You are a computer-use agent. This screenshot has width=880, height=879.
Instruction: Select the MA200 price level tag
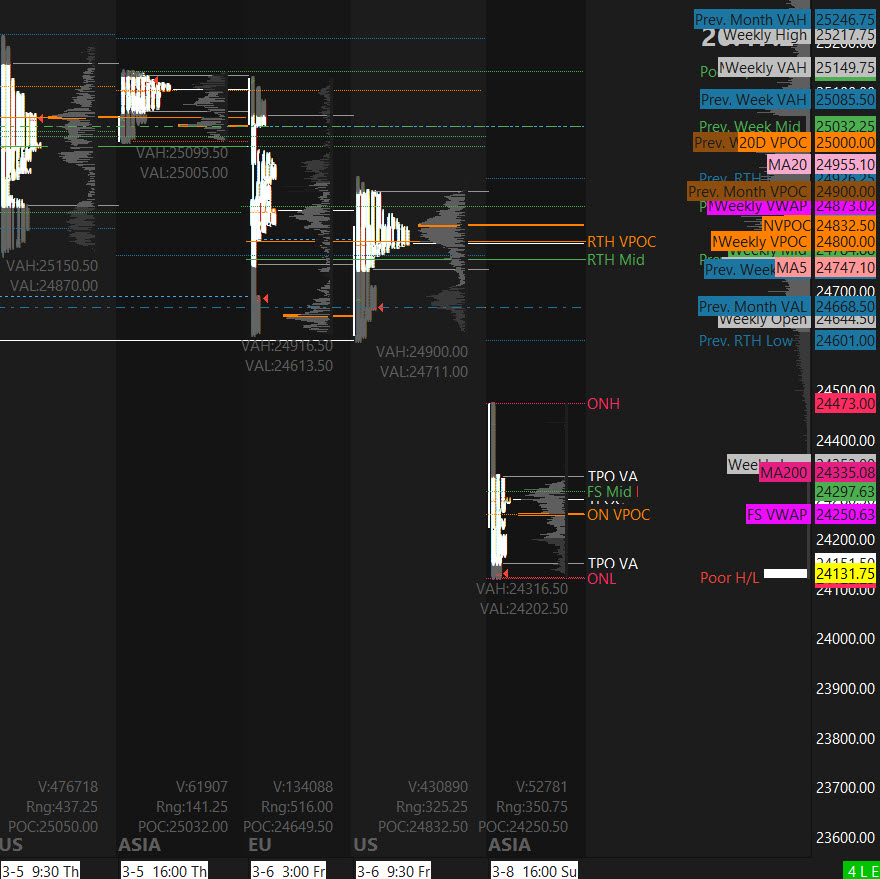point(784,472)
